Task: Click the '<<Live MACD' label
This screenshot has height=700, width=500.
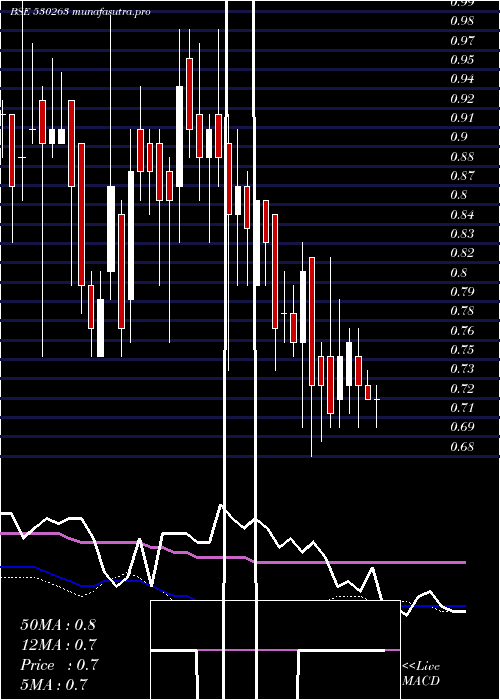Action: click(421, 674)
